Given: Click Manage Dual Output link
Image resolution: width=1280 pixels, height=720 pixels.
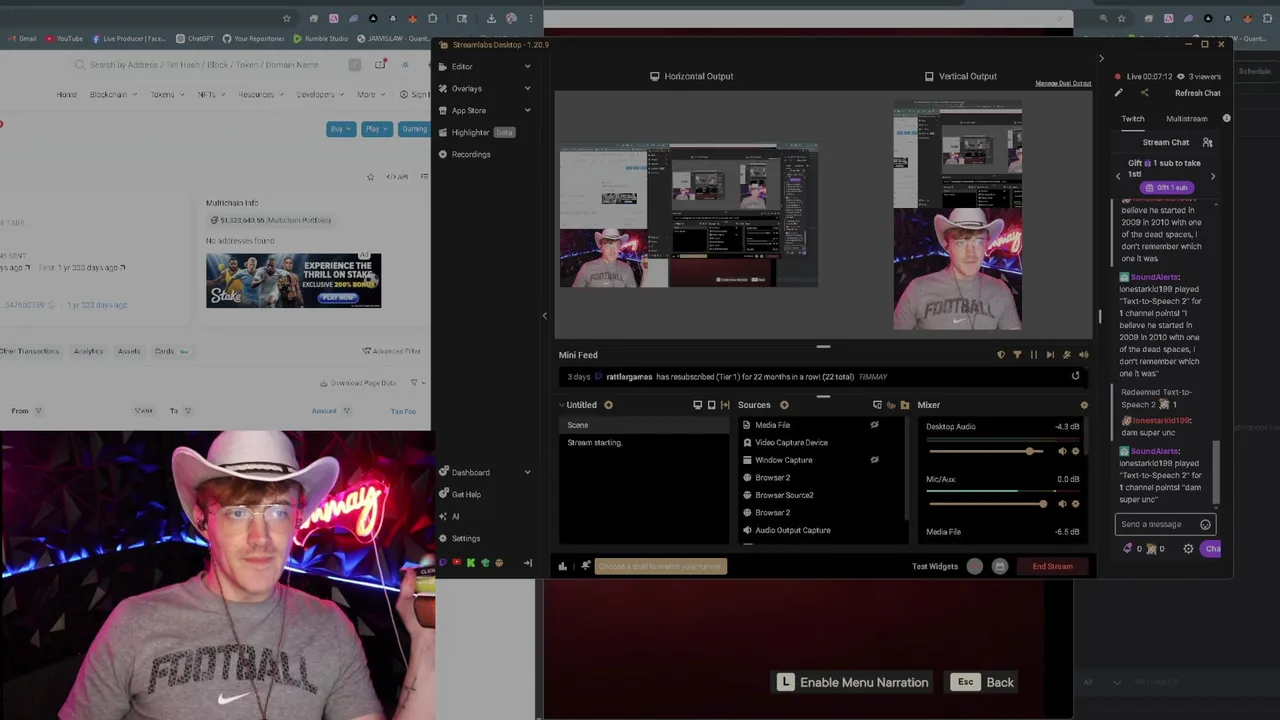Looking at the screenshot, I should click(1063, 83).
